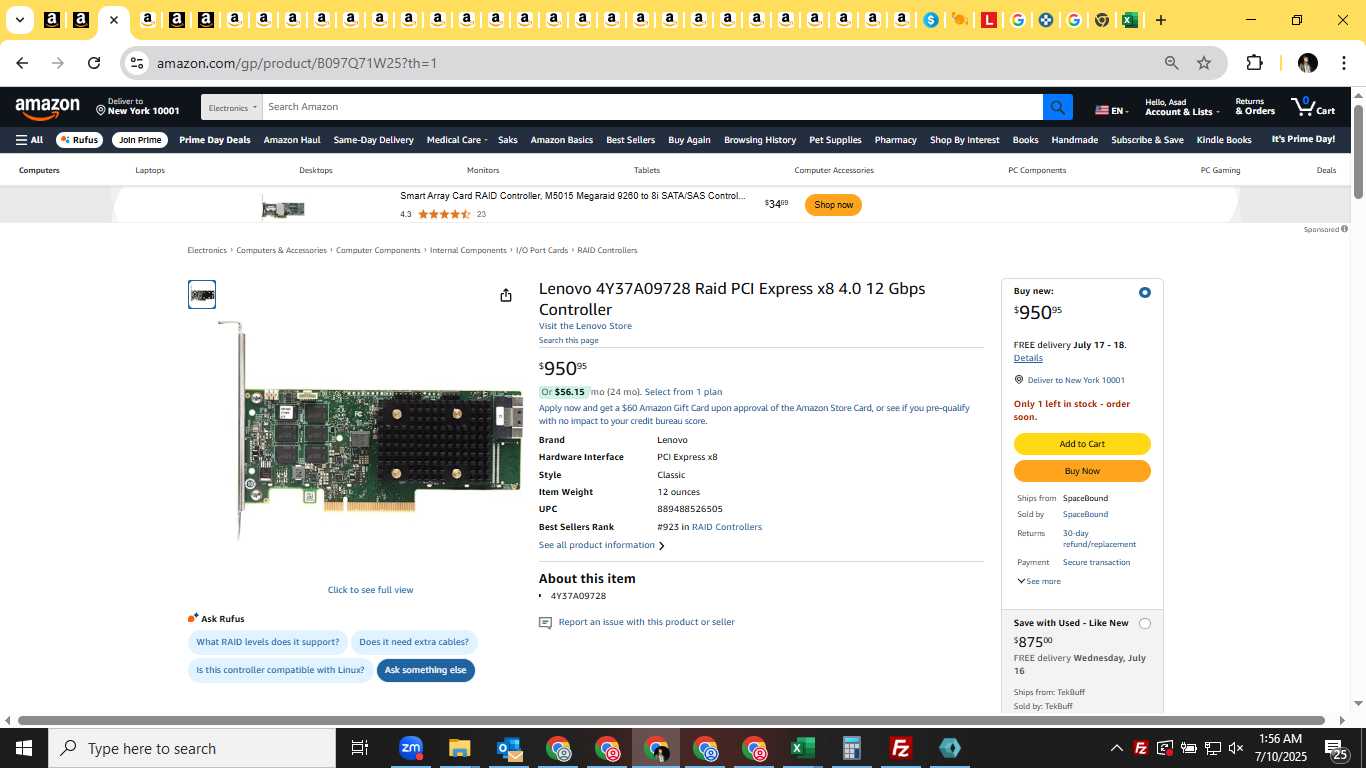Click Shop now on sponsored banner
This screenshot has height=768, width=1366.
pyautogui.click(x=833, y=205)
